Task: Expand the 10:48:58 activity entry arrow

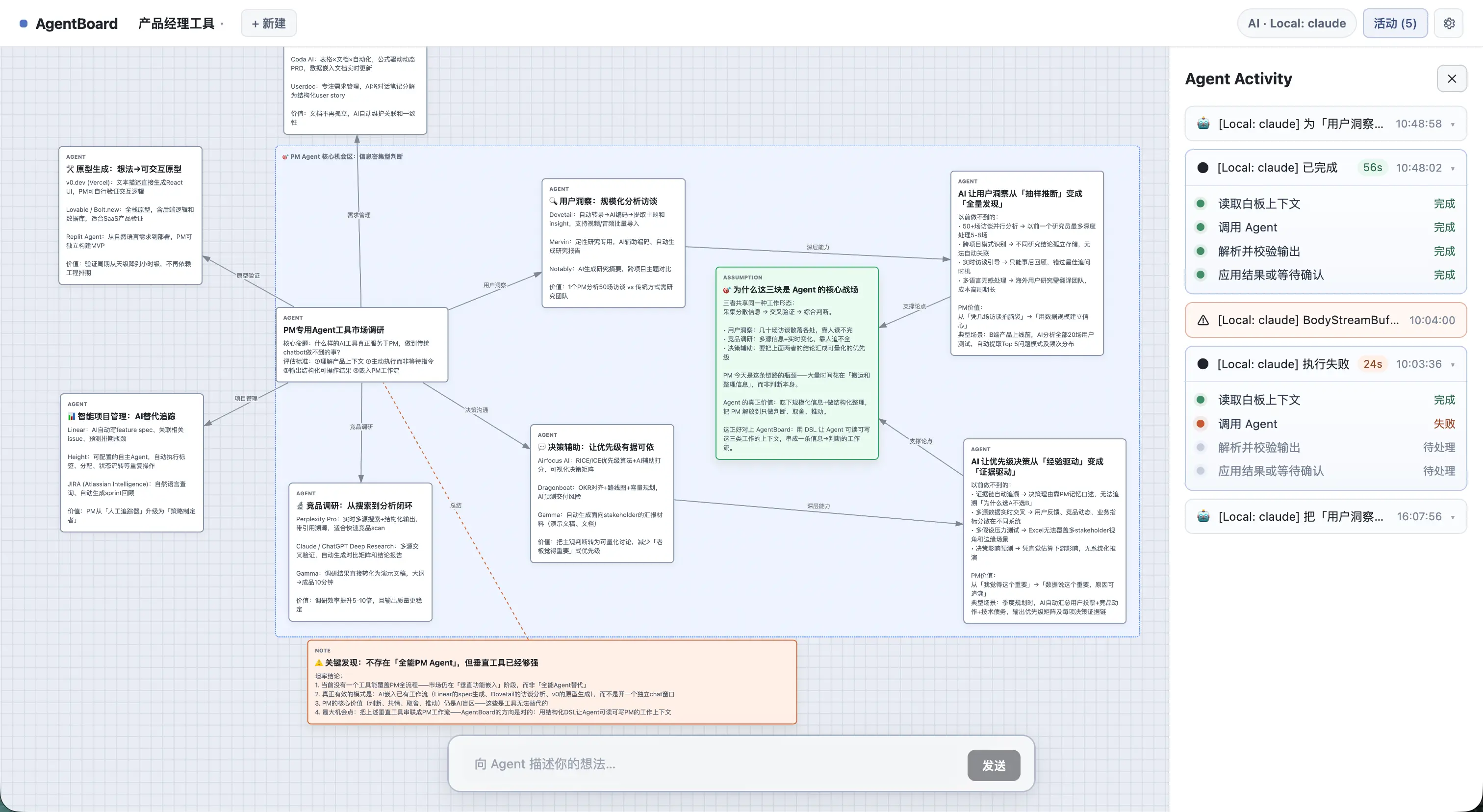Action: click(x=1453, y=125)
